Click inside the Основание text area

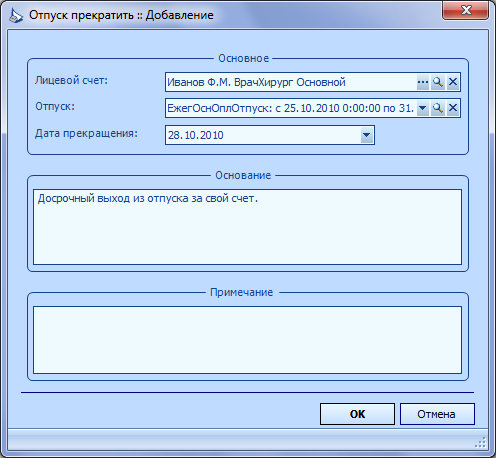(247, 227)
